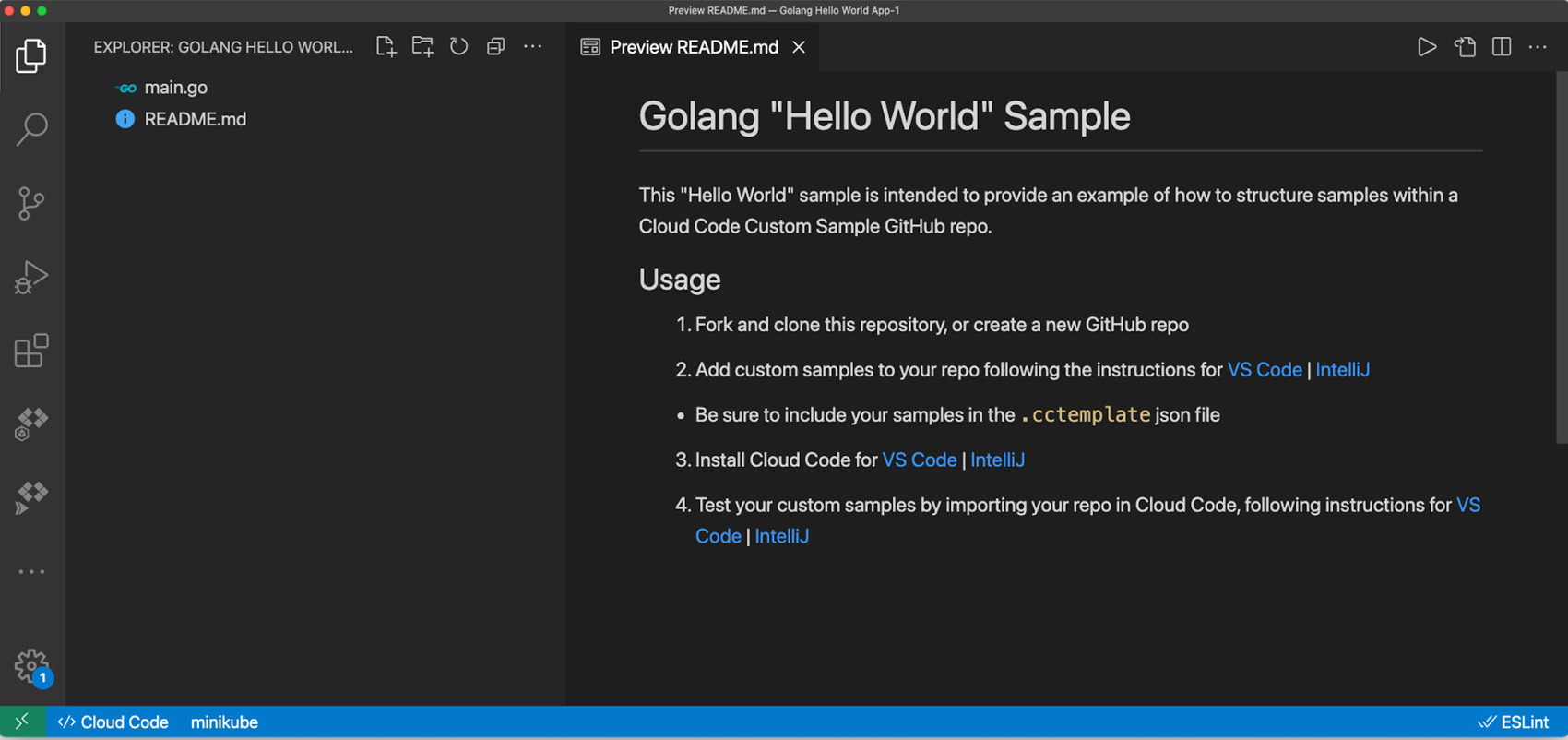Screen dimensions: 1568x740
Task: Click the New File icon in Explorer
Action: click(386, 47)
